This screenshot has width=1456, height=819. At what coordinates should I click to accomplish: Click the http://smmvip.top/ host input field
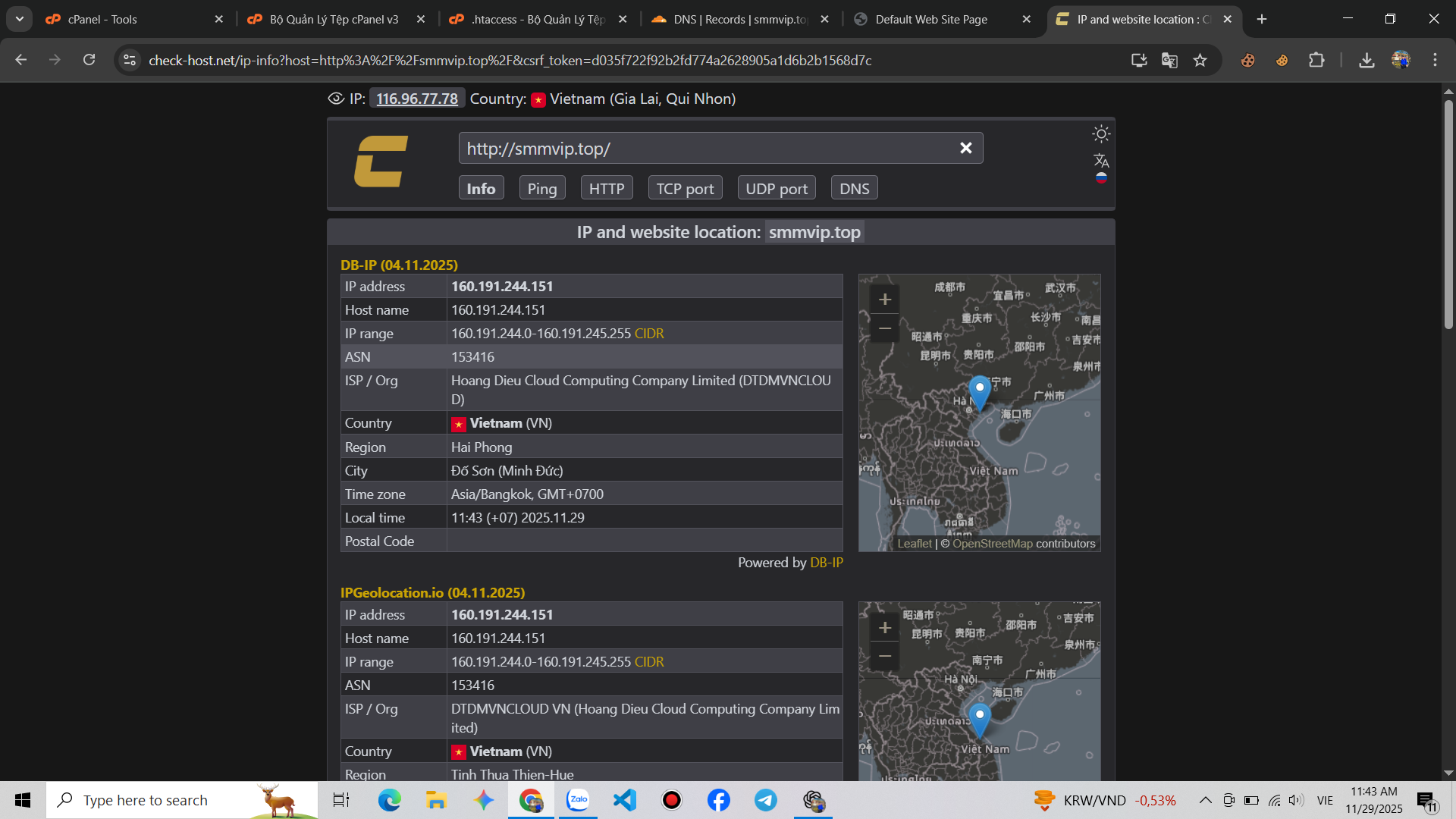point(705,148)
